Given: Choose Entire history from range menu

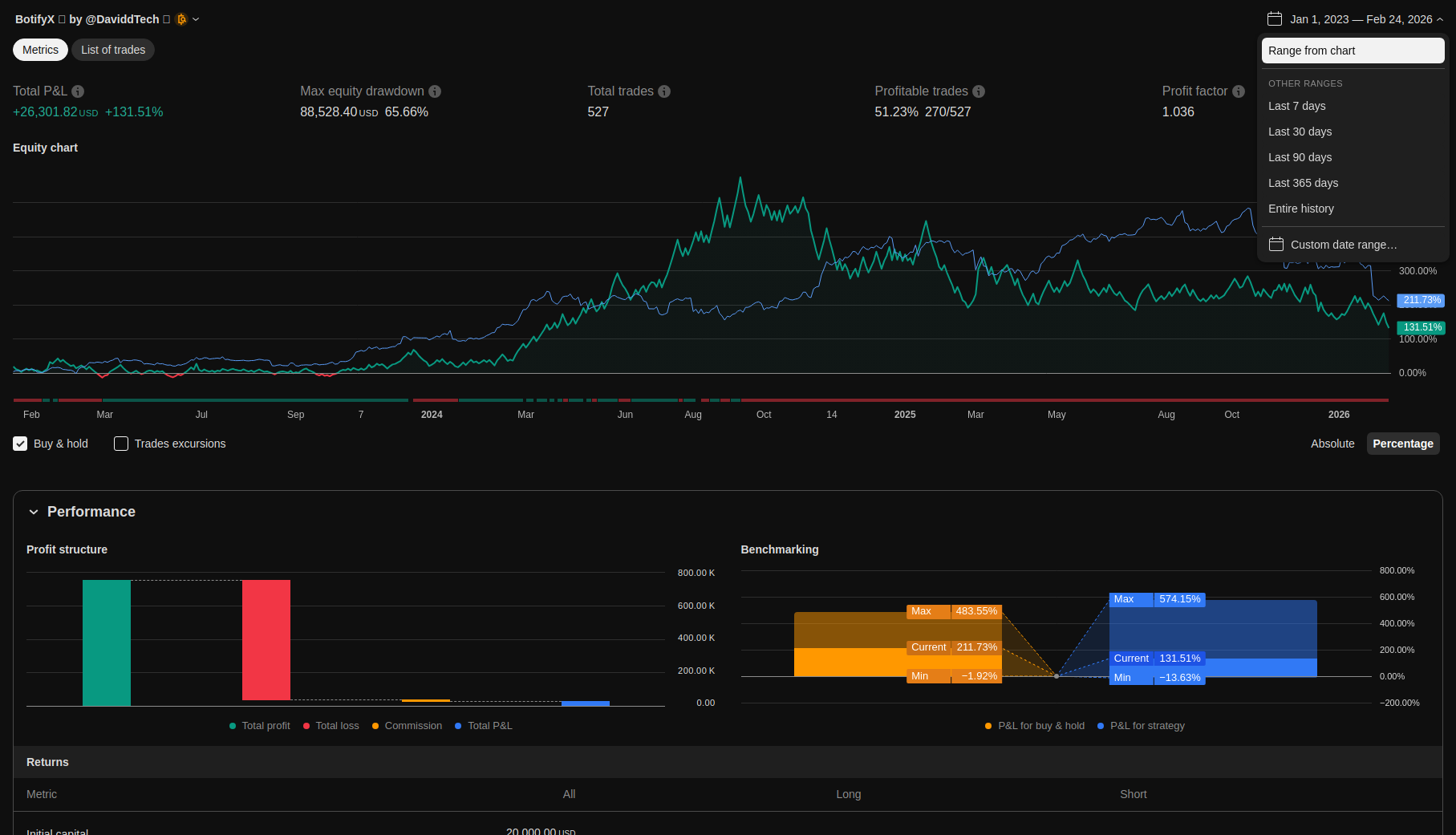Looking at the screenshot, I should tap(1300, 209).
